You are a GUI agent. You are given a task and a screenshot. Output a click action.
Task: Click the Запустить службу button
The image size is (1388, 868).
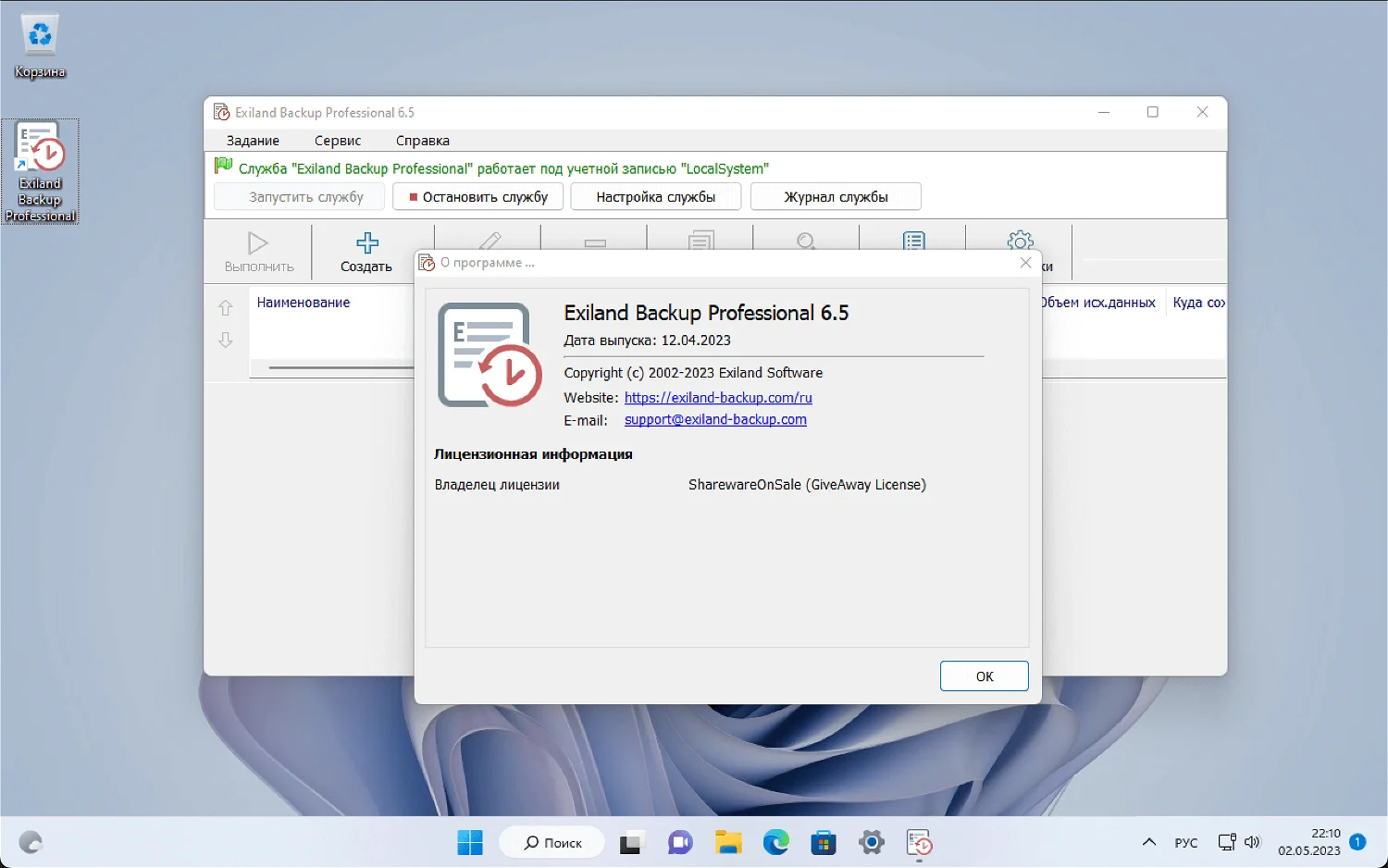click(x=300, y=197)
